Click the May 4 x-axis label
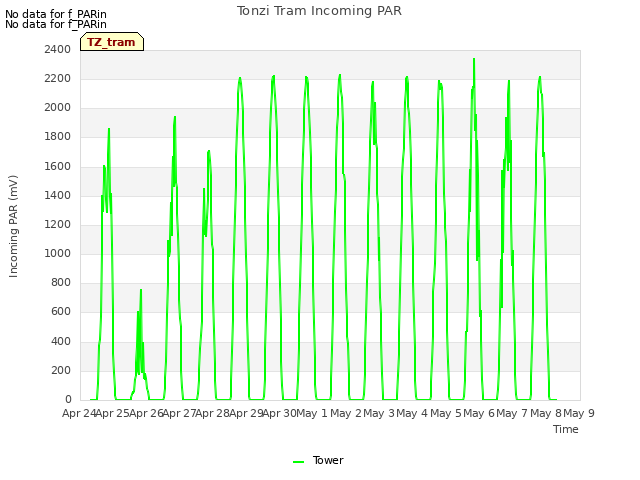Screen dimensions: 640x480 (x=412, y=413)
